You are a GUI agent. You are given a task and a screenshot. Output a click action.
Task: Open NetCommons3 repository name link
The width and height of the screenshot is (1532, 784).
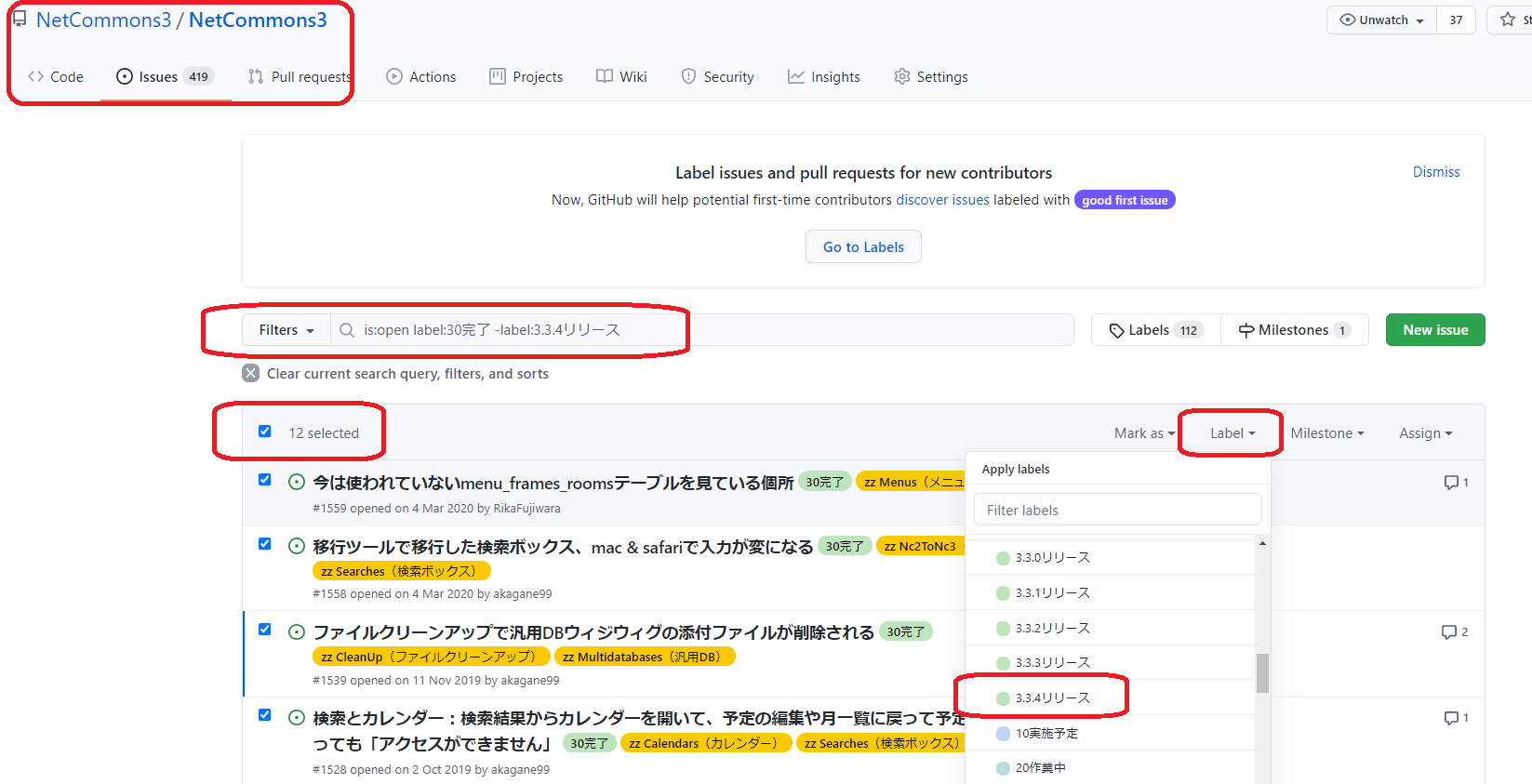(258, 20)
